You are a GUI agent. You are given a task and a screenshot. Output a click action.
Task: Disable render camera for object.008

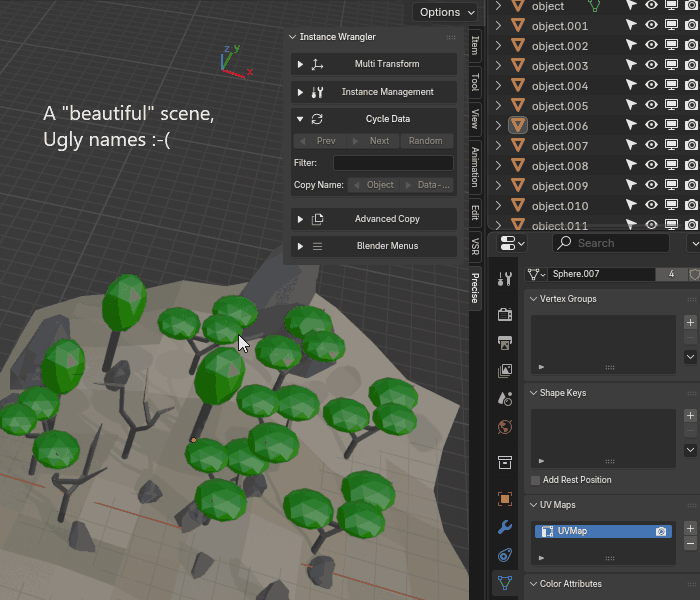692,165
